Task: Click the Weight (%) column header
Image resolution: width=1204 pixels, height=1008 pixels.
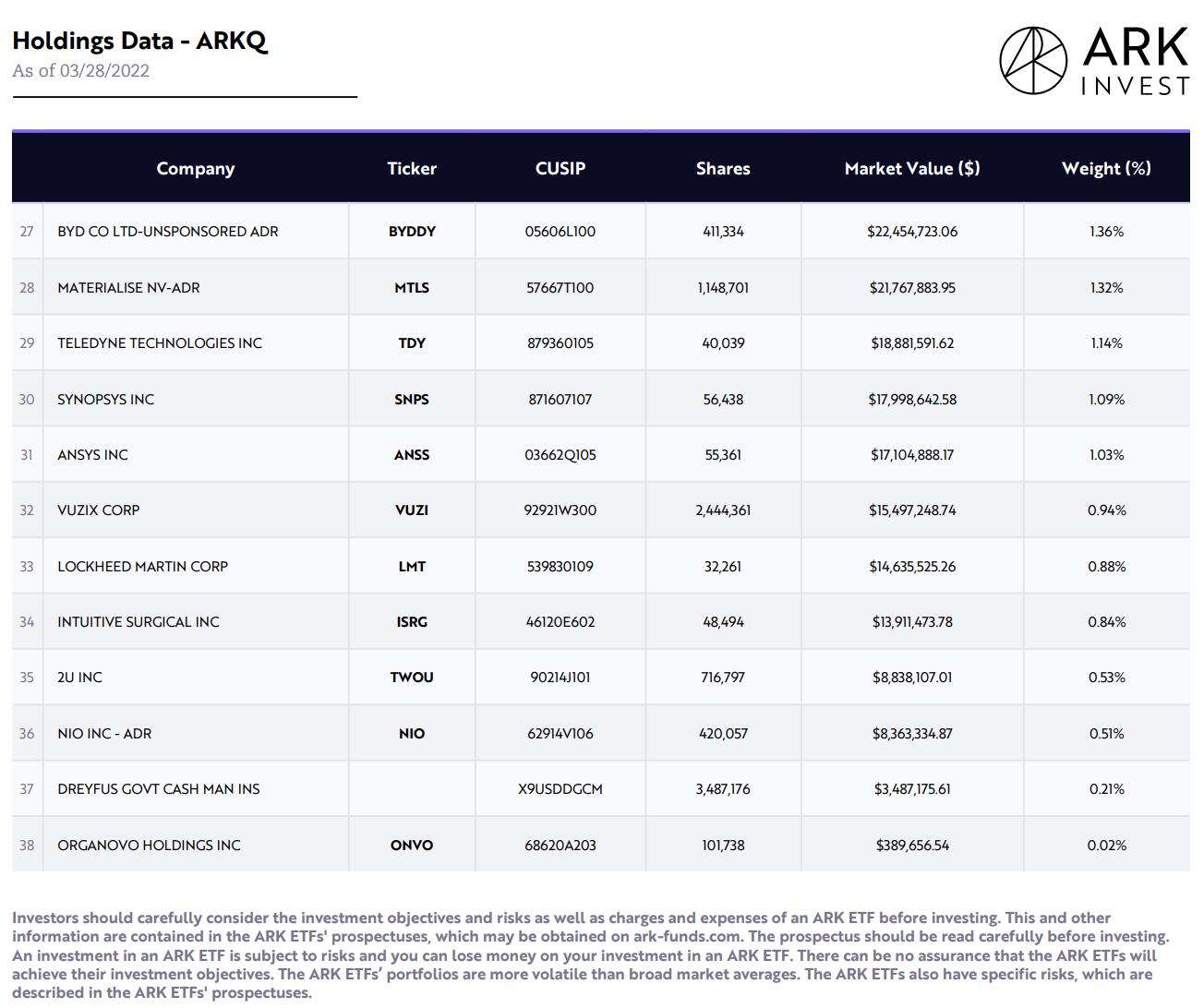Action: [1106, 168]
